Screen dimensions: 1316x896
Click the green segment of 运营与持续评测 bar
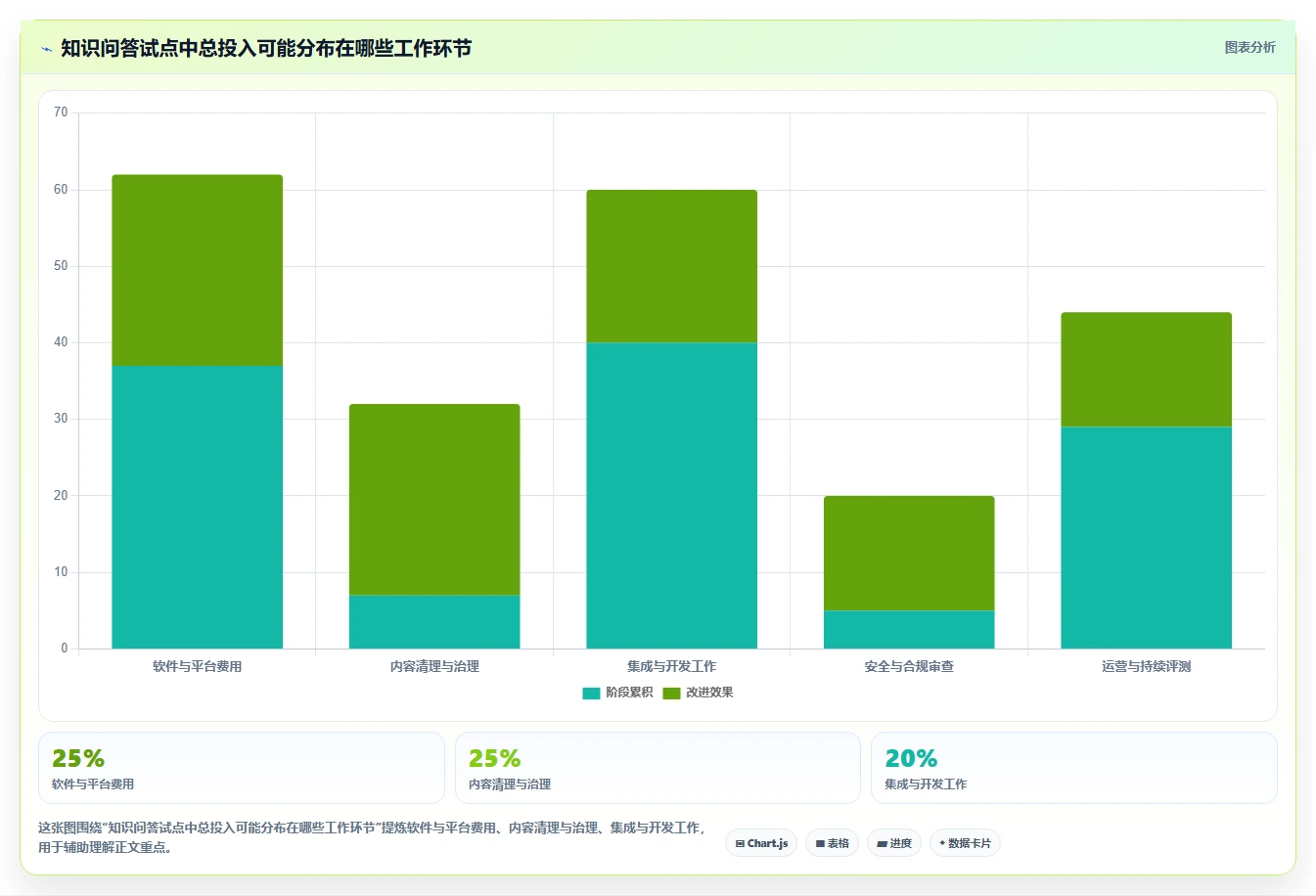pos(1147,370)
